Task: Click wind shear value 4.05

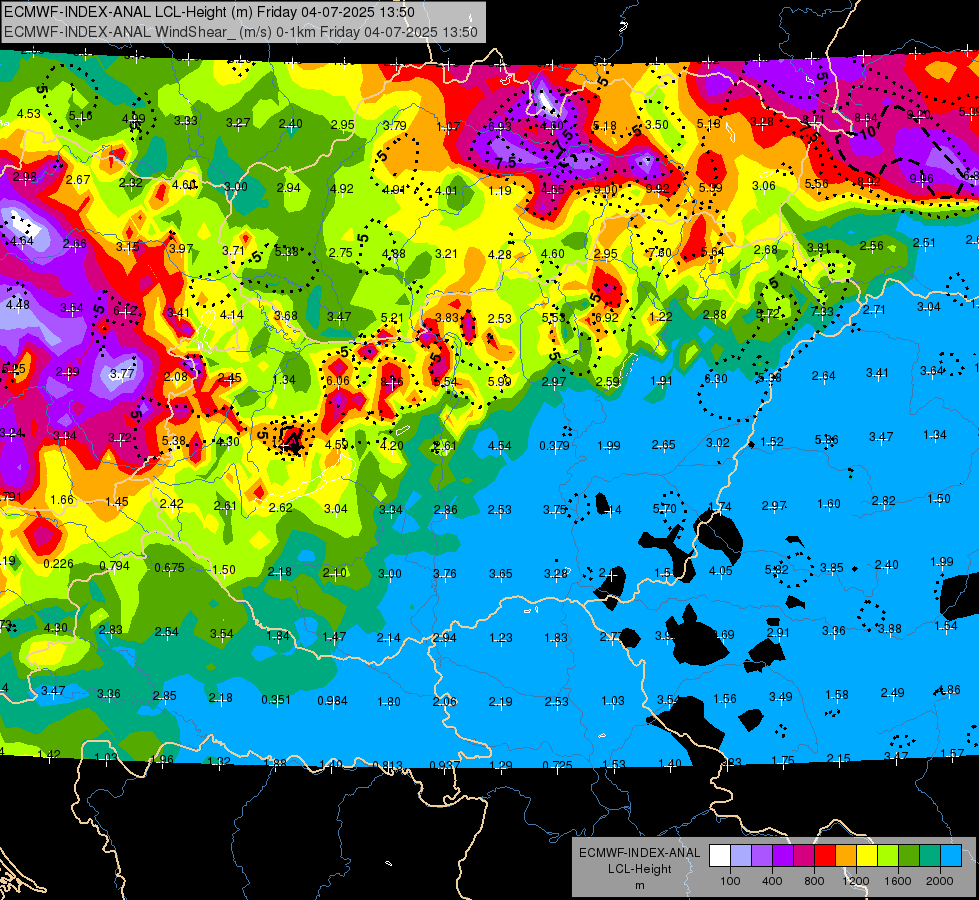Action: click(x=721, y=570)
